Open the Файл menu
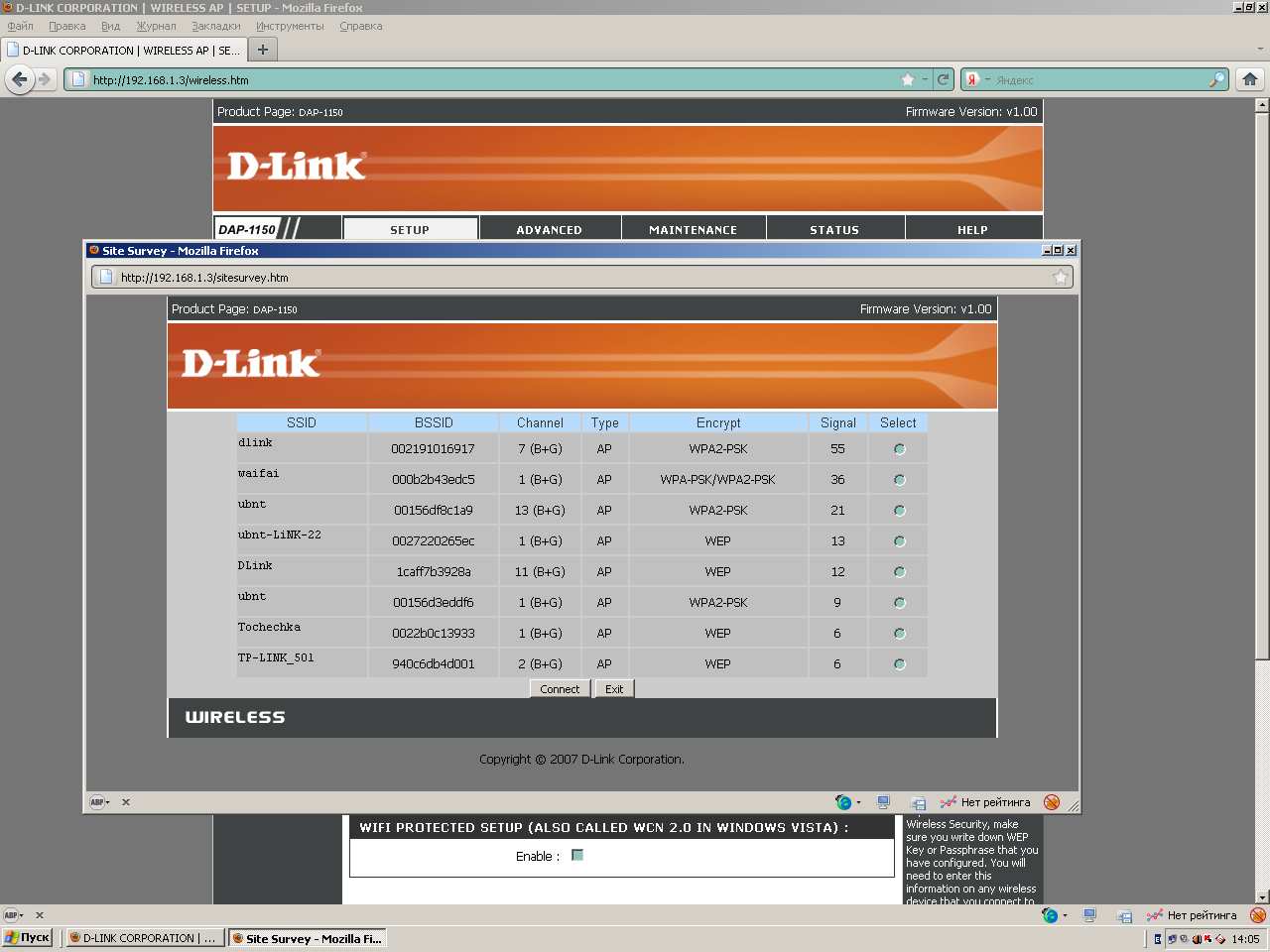1270x952 pixels. coord(20,26)
